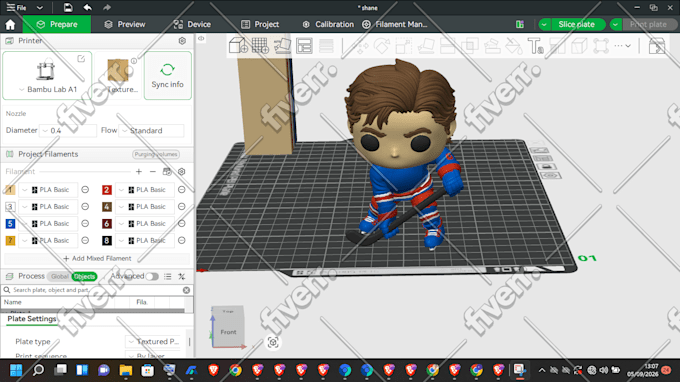Click the Print plate button
680x382 pixels.
coord(648,25)
